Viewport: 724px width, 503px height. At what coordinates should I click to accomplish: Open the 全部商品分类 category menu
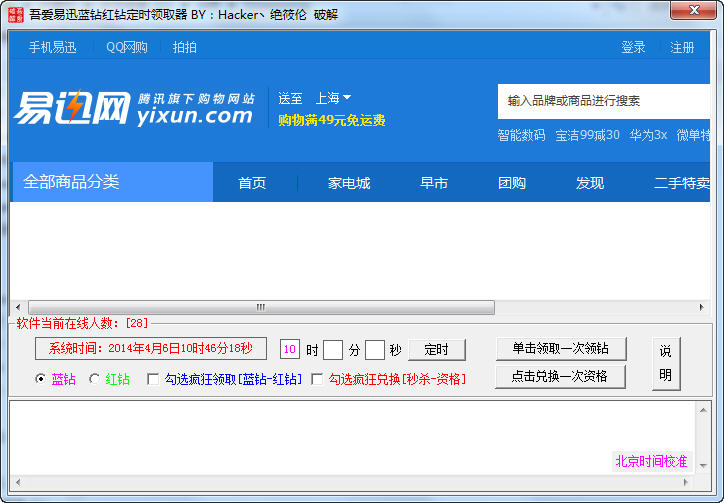[x=112, y=182]
